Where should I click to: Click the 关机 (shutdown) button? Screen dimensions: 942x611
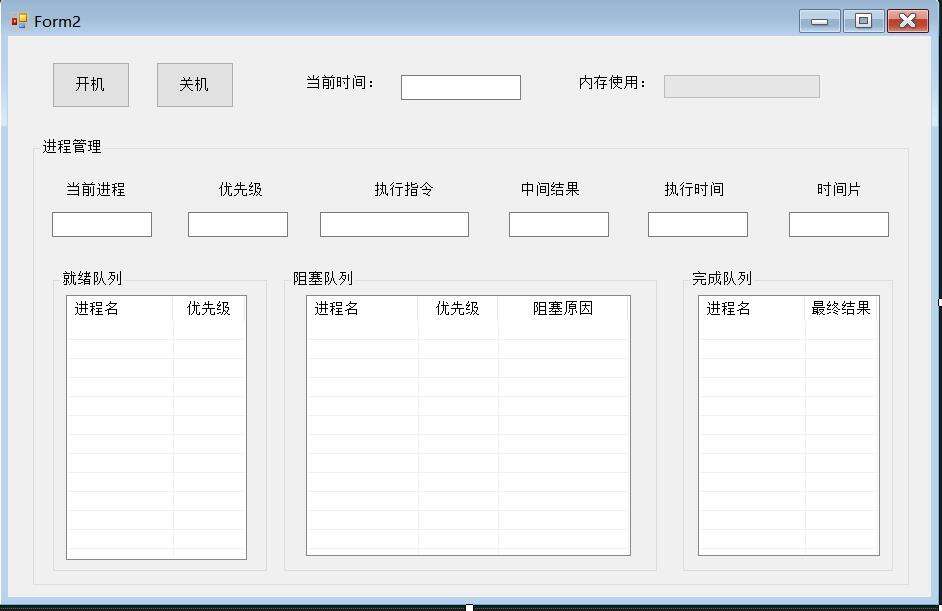(194, 84)
